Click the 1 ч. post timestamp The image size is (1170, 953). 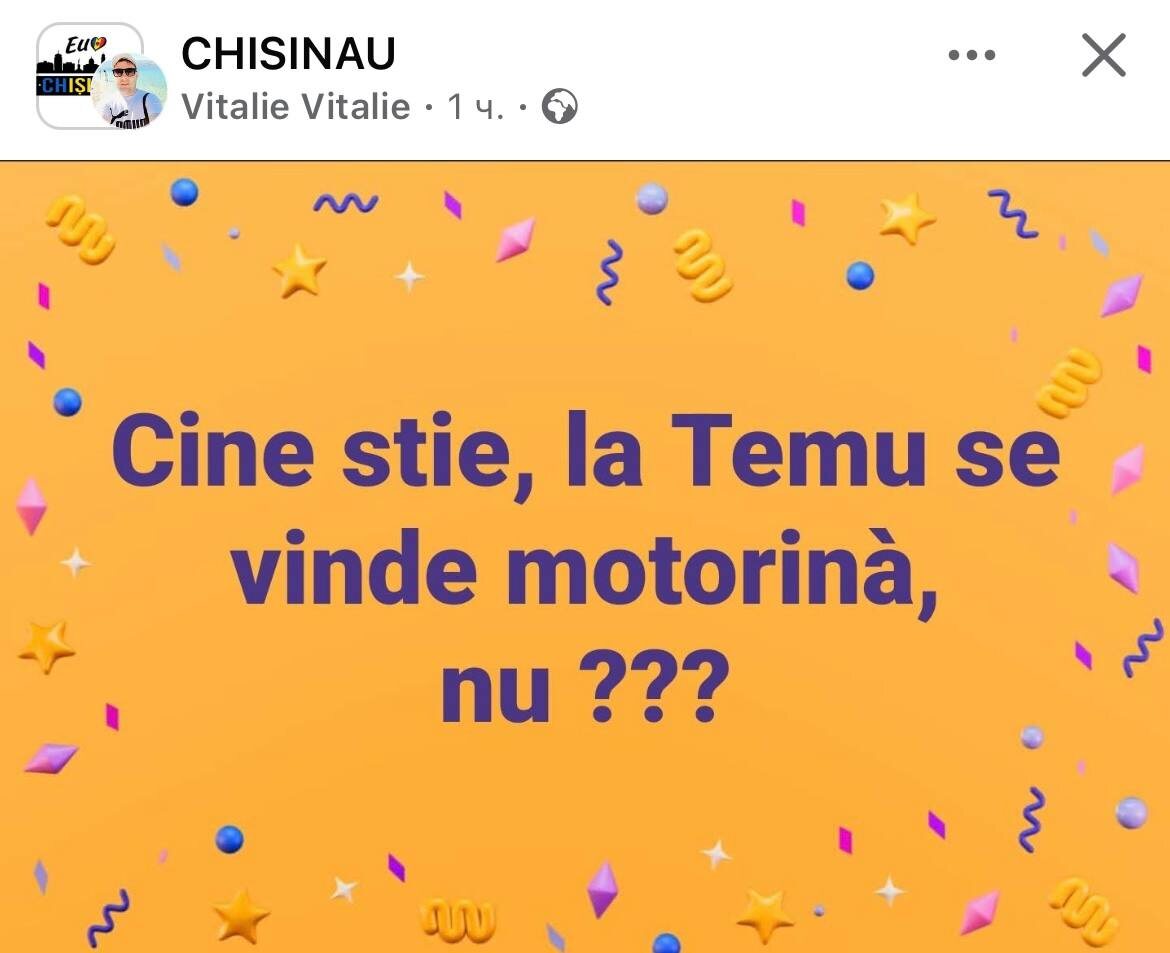pyautogui.click(x=476, y=107)
